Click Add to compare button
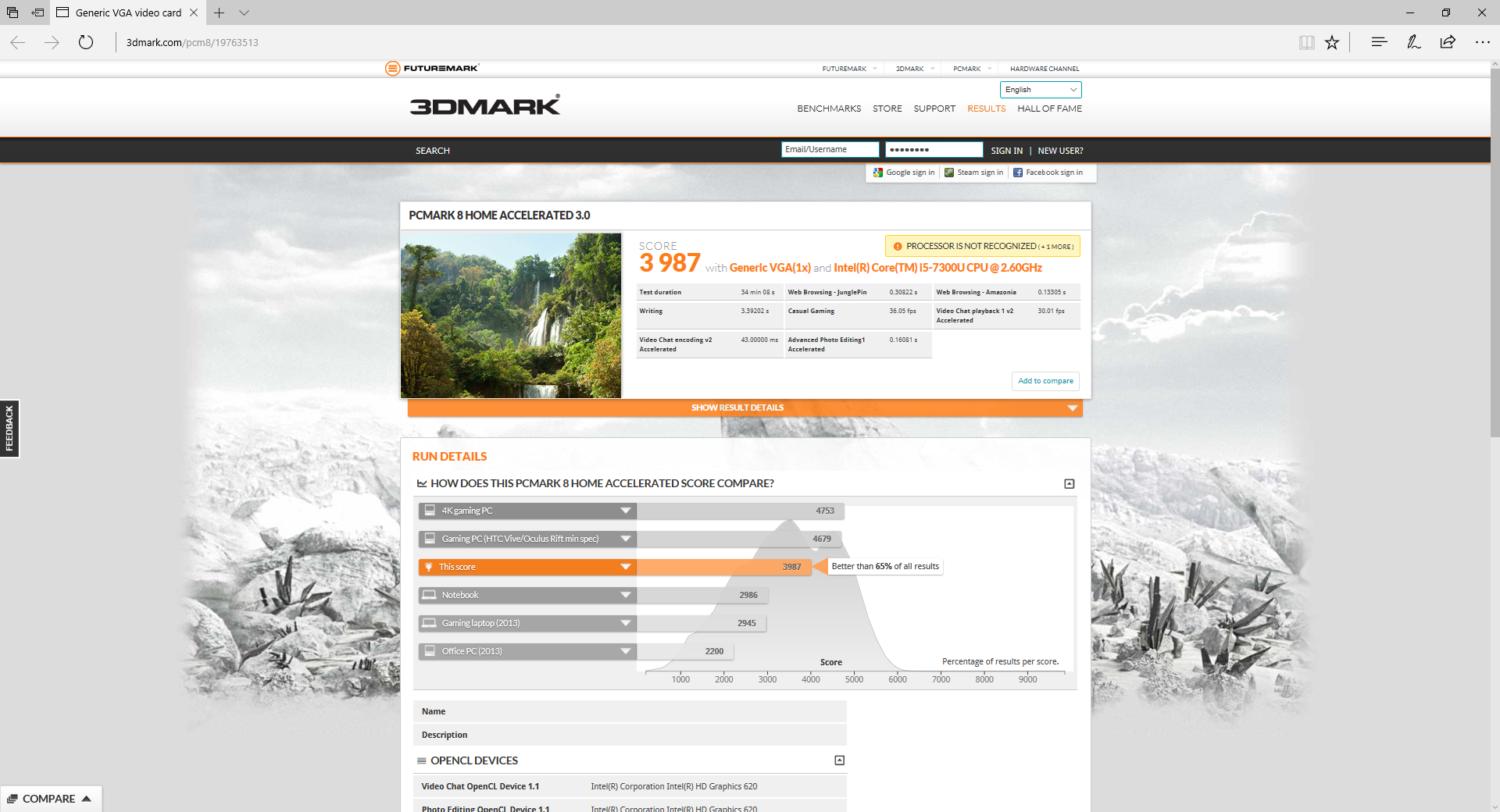 pos(1045,381)
